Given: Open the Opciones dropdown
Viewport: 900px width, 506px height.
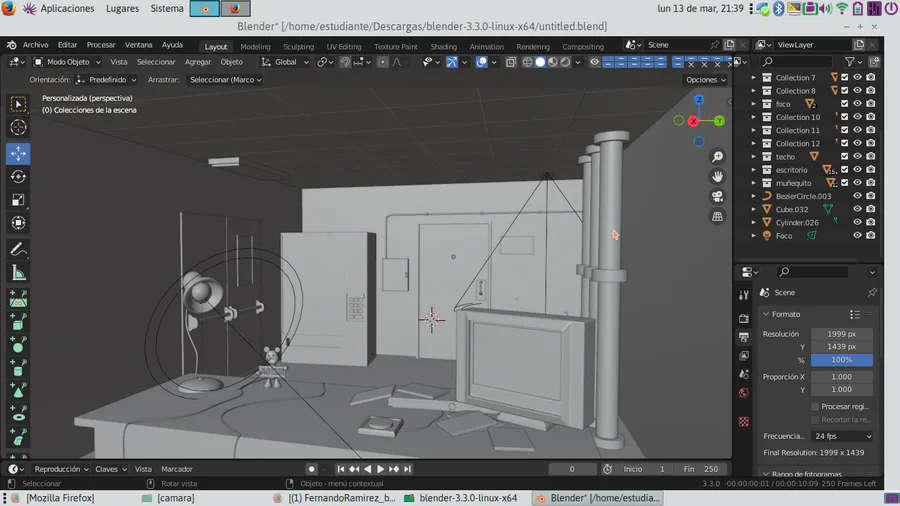Looking at the screenshot, I should pos(705,80).
